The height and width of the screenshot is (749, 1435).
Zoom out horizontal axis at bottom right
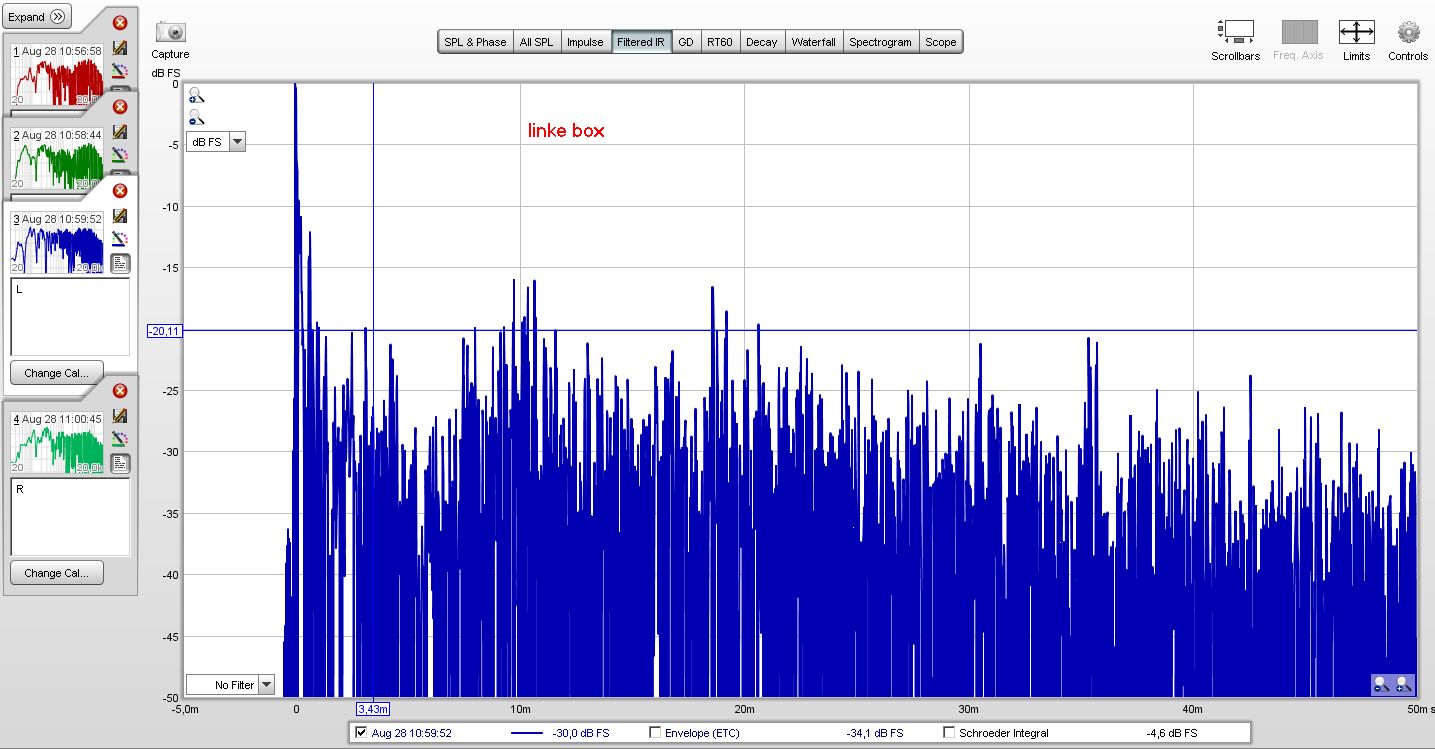[x=1382, y=685]
